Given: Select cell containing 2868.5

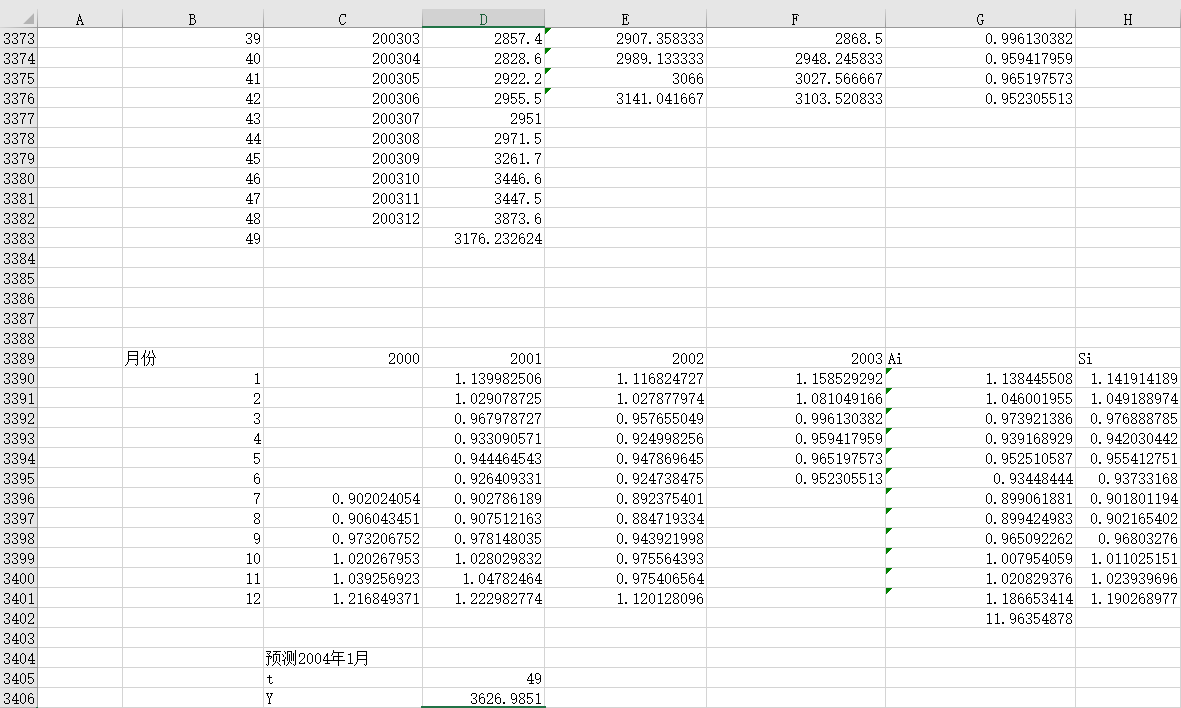Looking at the screenshot, I should click(x=795, y=38).
